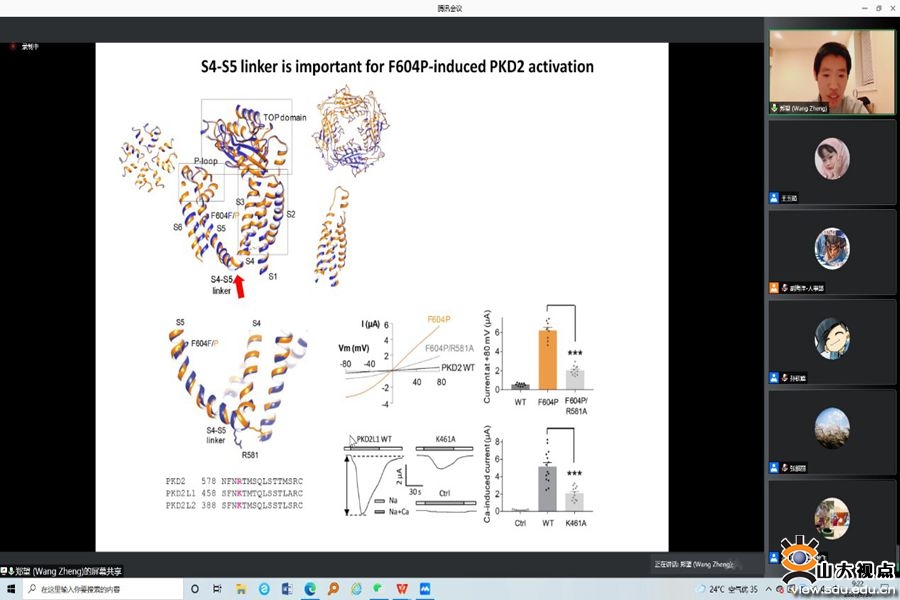Viewport: 900px width, 600px height.
Task: Open the WPS Office taskbar icon
Action: tap(402, 589)
